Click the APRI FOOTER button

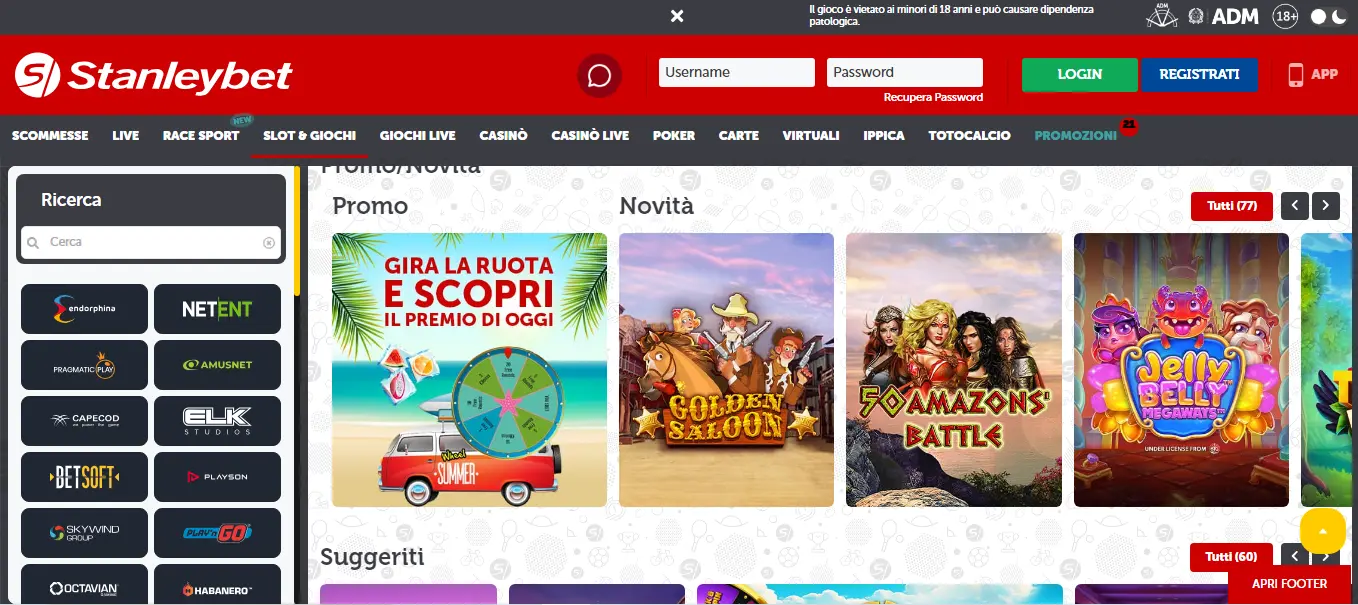1290,584
